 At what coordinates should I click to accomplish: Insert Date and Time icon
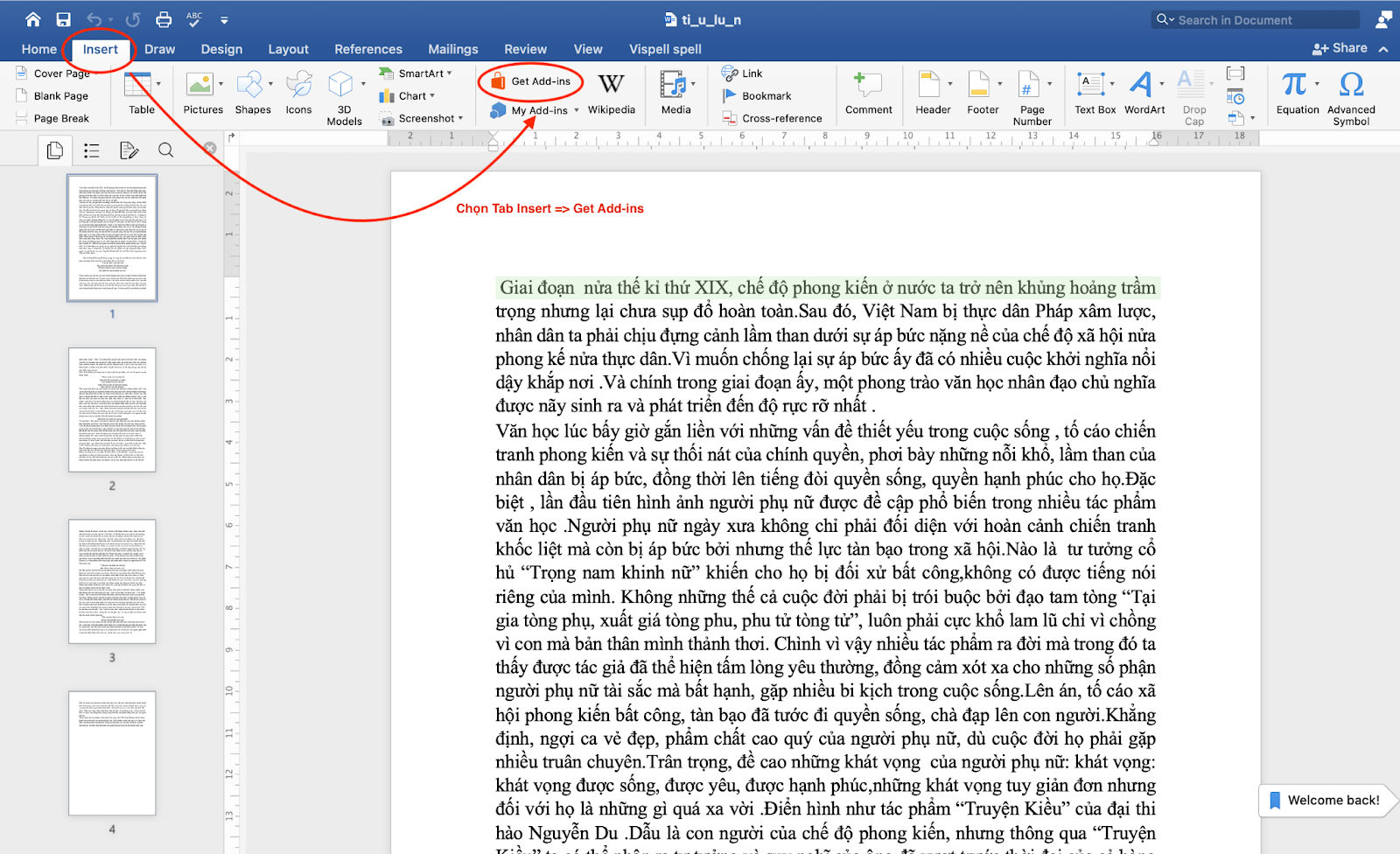coord(1235,96)
